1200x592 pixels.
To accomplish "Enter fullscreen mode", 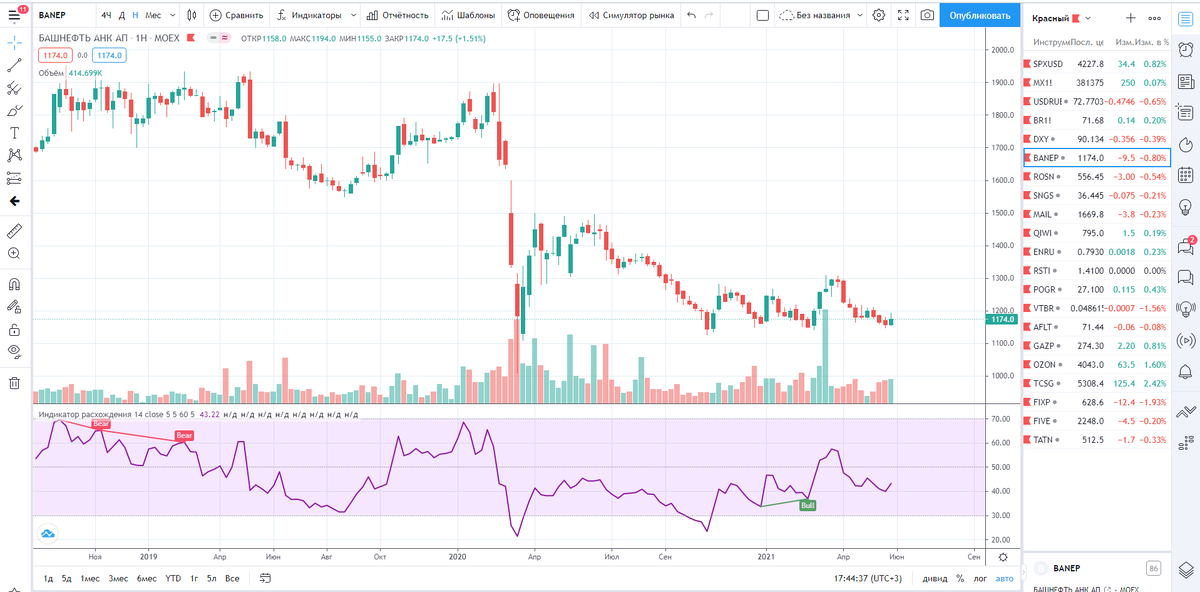I will click(x=904, y=15).
